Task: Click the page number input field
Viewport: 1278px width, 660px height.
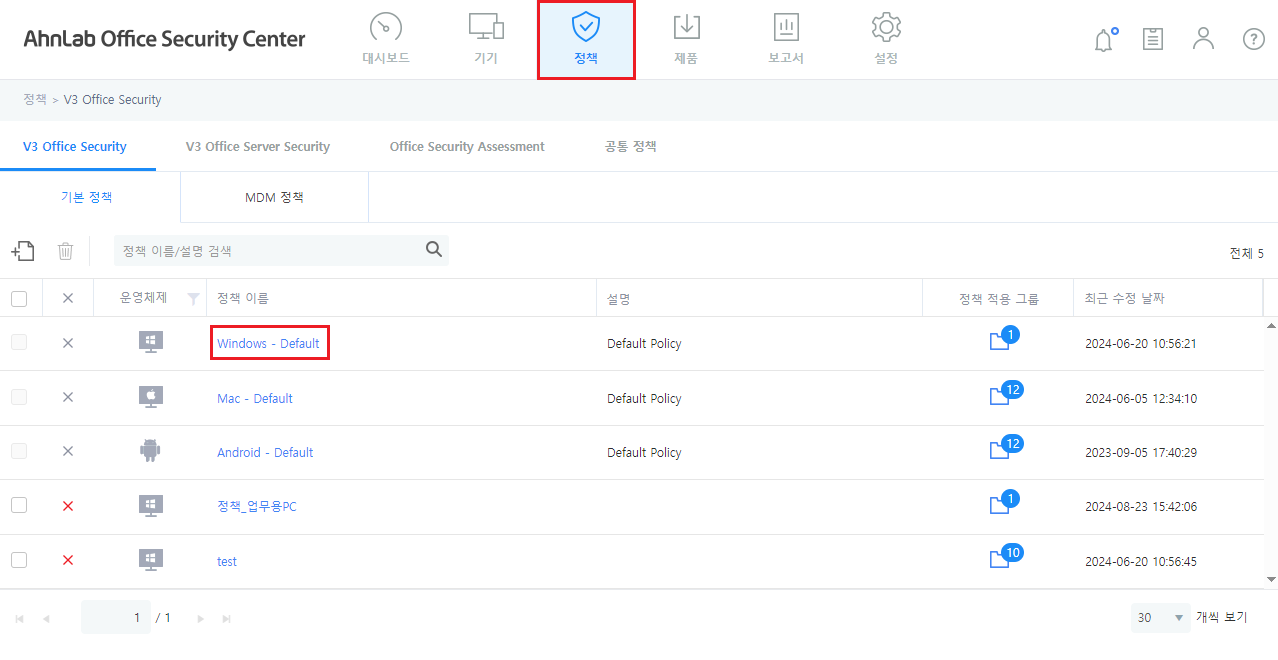Action: click(x=116, y=617)
